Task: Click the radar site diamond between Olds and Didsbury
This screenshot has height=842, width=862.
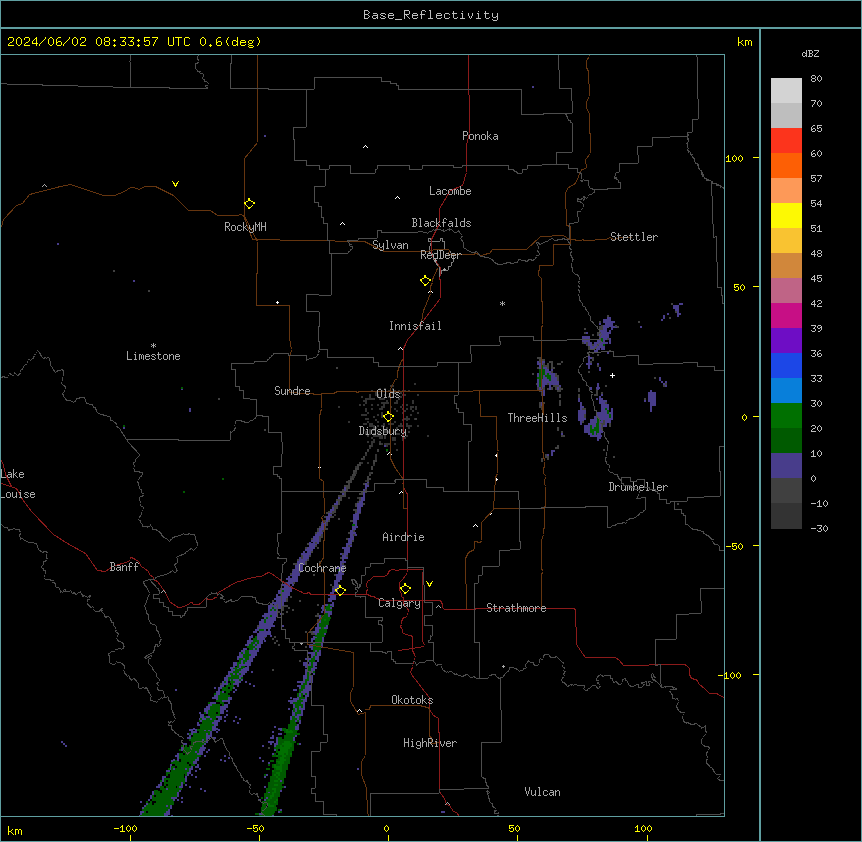Action: click(x=388, y=417)
